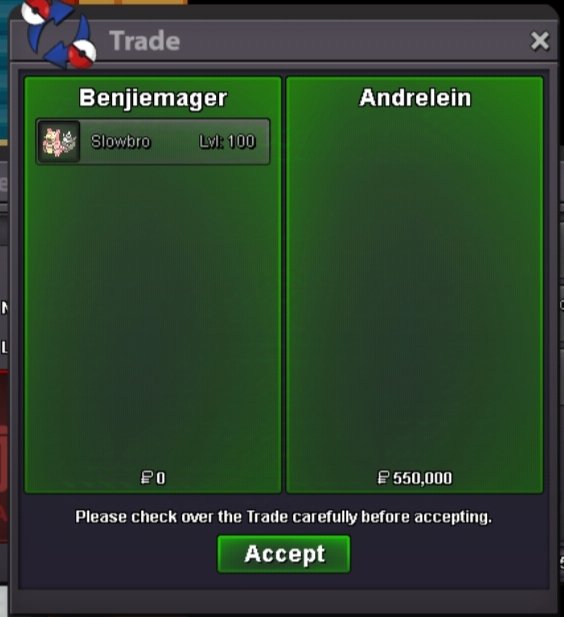Click the Trade window title text
564x617 pixels.
click(144, 41)
